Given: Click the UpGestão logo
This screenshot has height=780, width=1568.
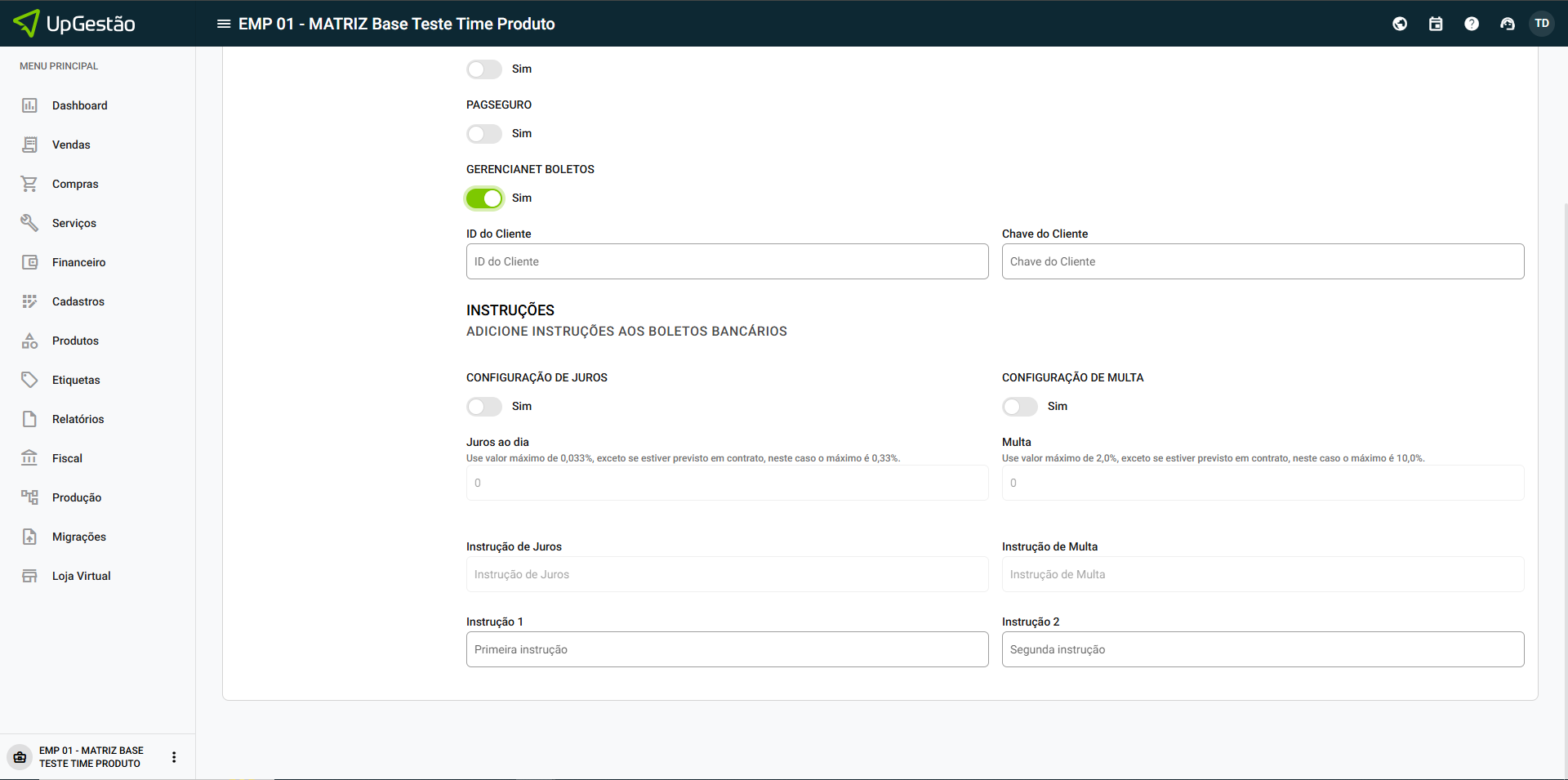Looking at the screenshot, I should point(75,24).
